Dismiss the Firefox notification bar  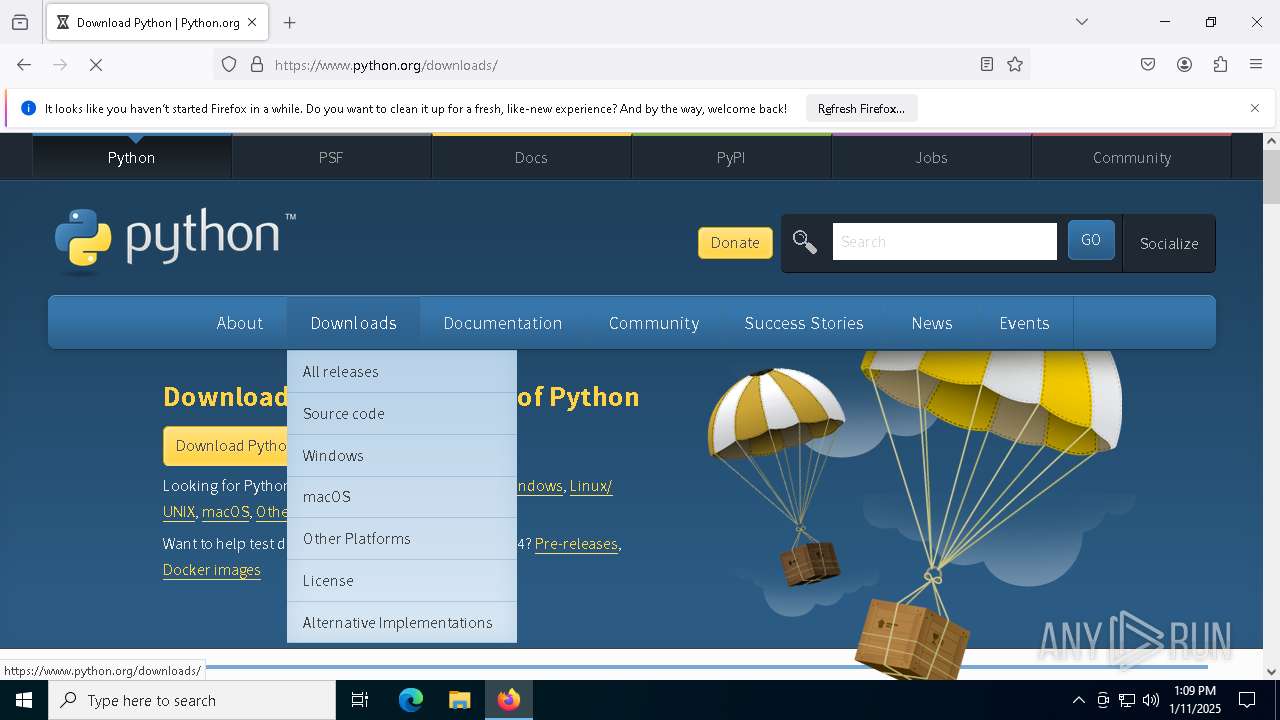point(1255,108)
